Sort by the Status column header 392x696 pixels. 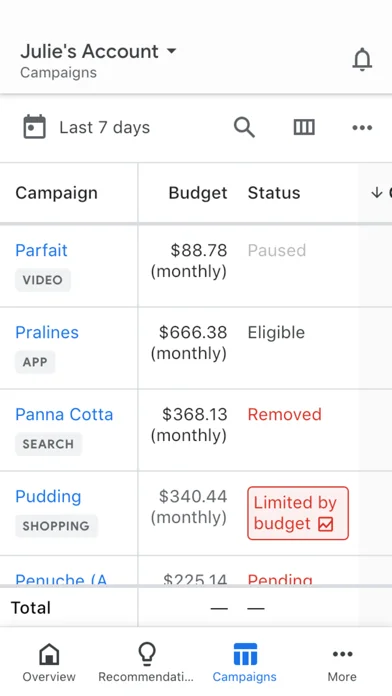(x=274, y=193)
